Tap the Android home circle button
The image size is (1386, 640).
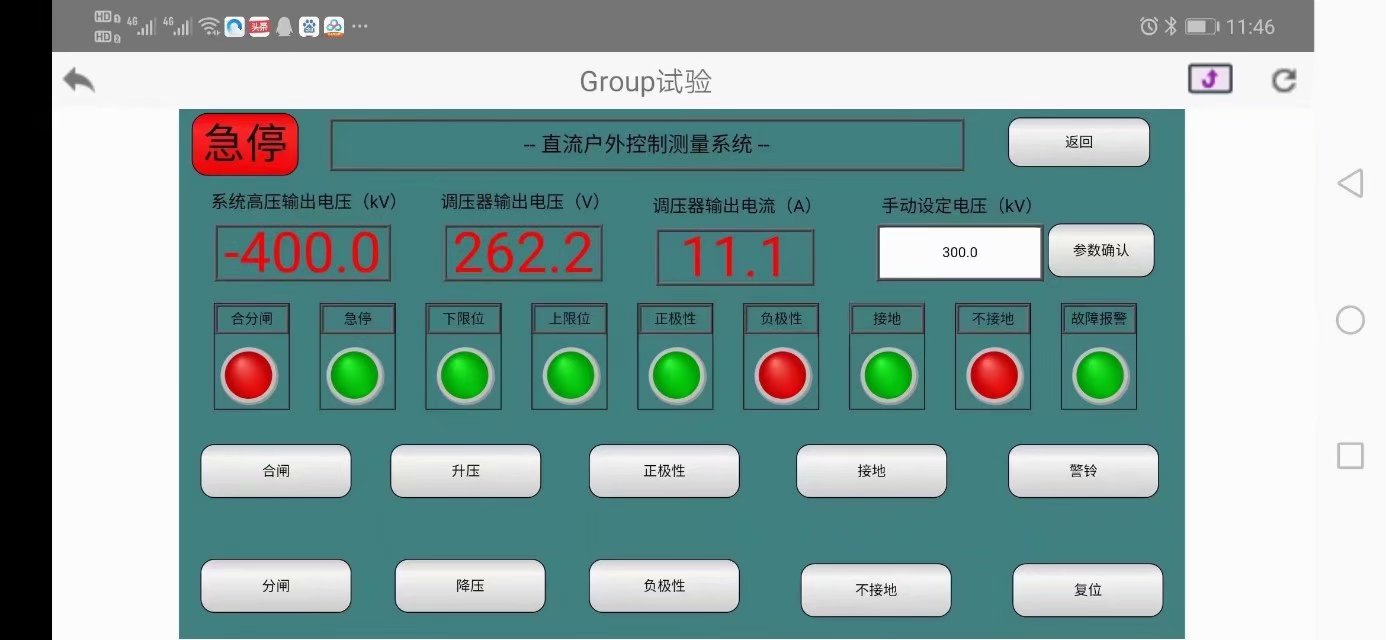(1350, 320)
